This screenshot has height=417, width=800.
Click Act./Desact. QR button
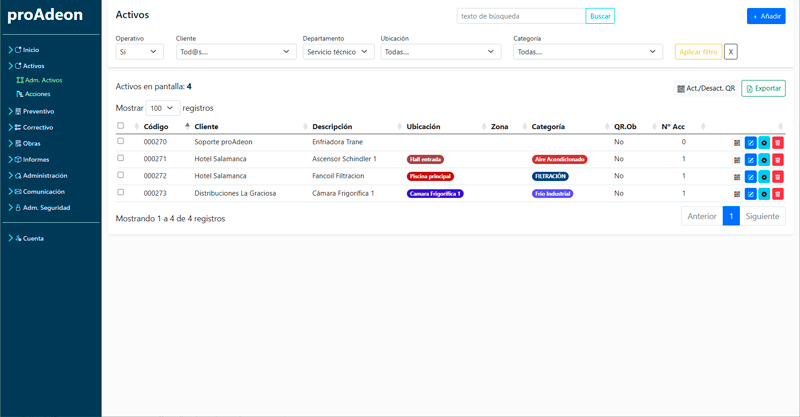pyautogui.click(x=706, y=88)
